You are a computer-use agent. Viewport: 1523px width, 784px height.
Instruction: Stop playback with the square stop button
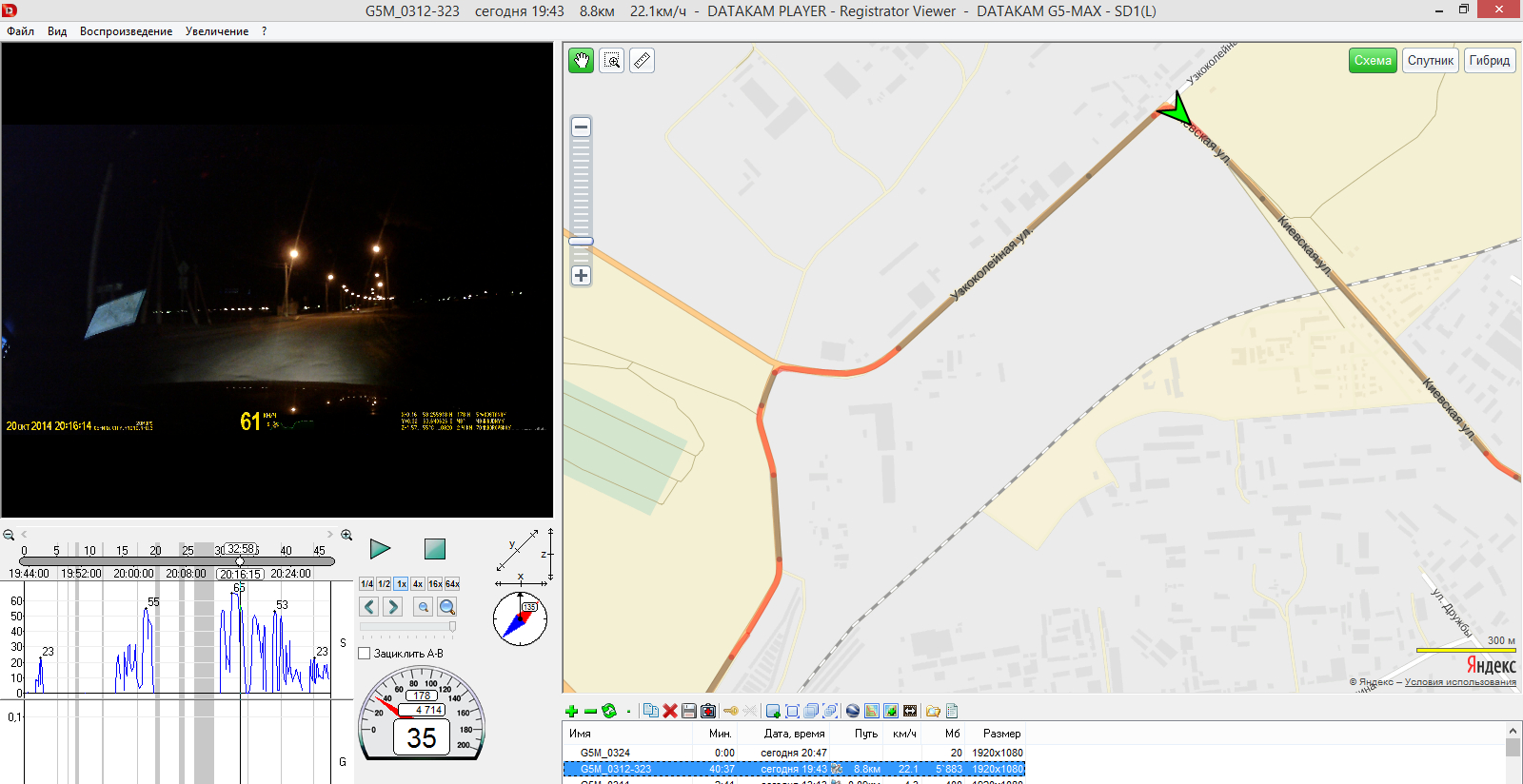434,549
